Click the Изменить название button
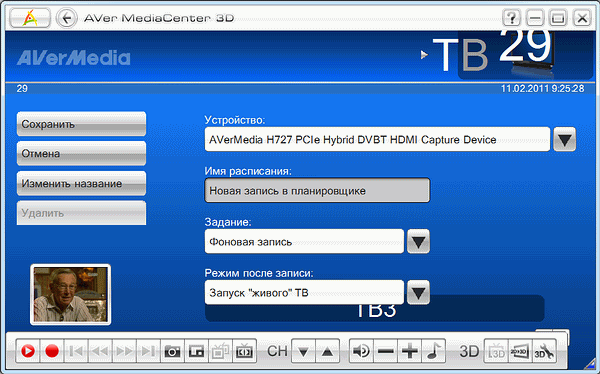600x374 pixels. click(x=81, y=183)
